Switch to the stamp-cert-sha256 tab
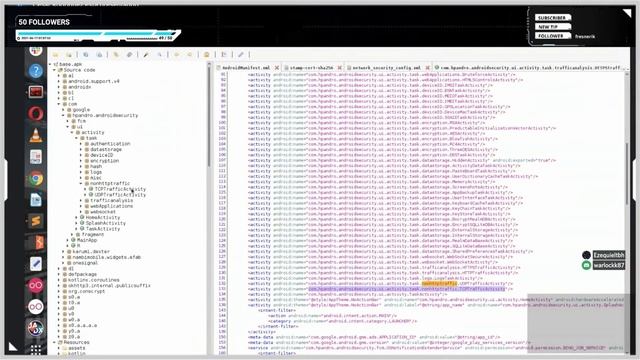Viewport: 640px width, 360px height. point(311,67)
